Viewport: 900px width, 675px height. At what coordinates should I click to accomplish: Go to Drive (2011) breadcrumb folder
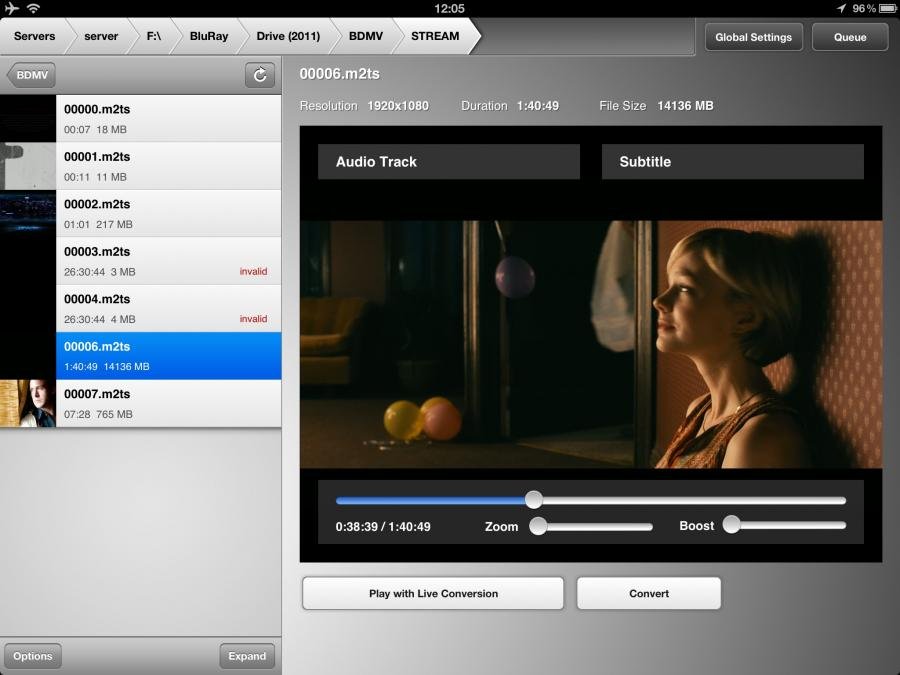pos(288,36)
